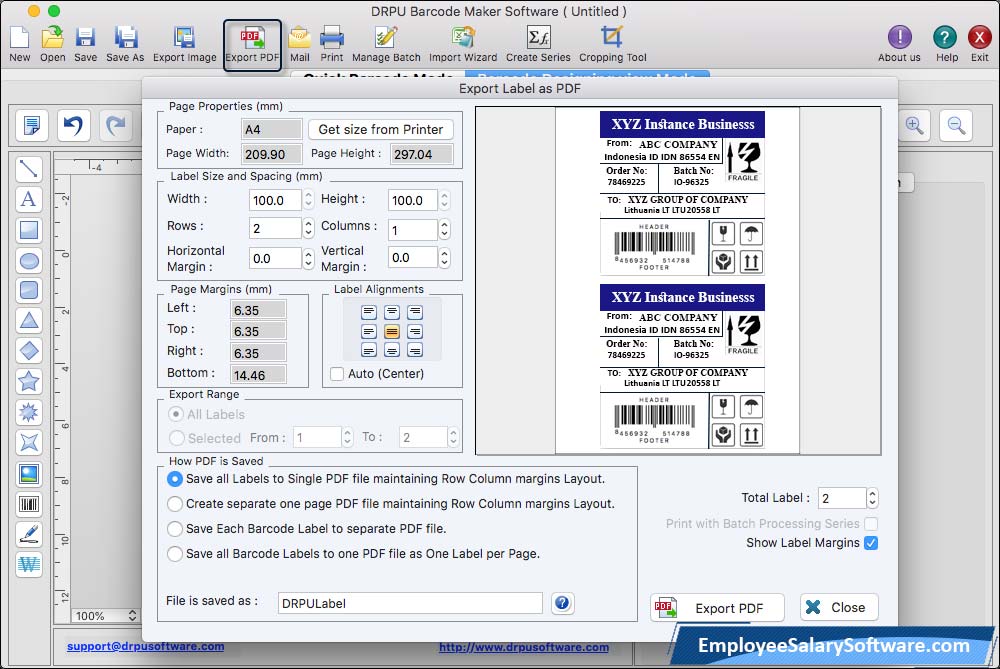Click the Mail toolbar icon

tap(300, 44)
